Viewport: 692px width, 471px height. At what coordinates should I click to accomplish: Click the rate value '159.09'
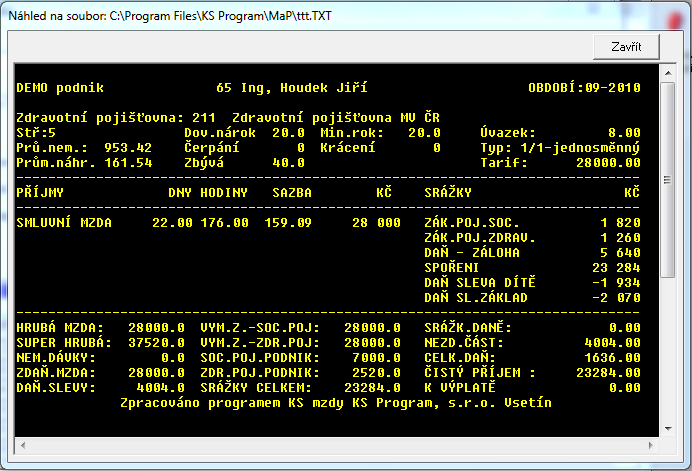288,222
